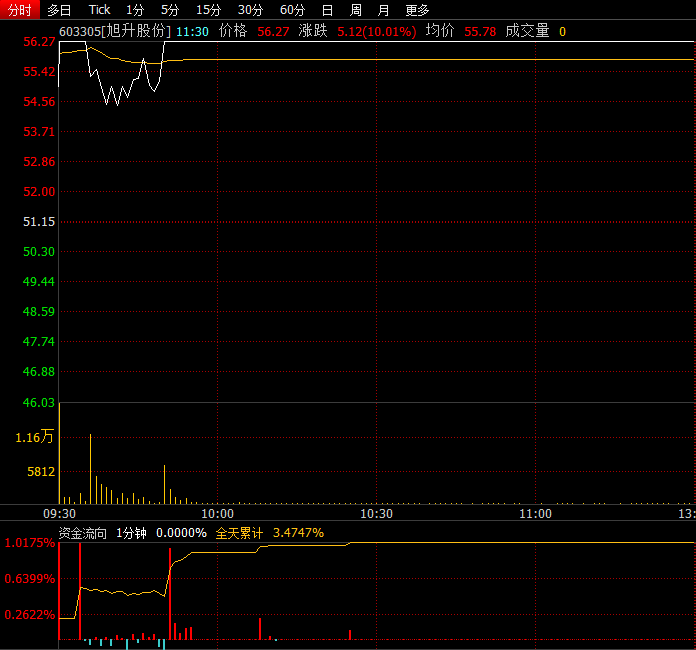Click the 52.86 price axis label

click(39, 162)
